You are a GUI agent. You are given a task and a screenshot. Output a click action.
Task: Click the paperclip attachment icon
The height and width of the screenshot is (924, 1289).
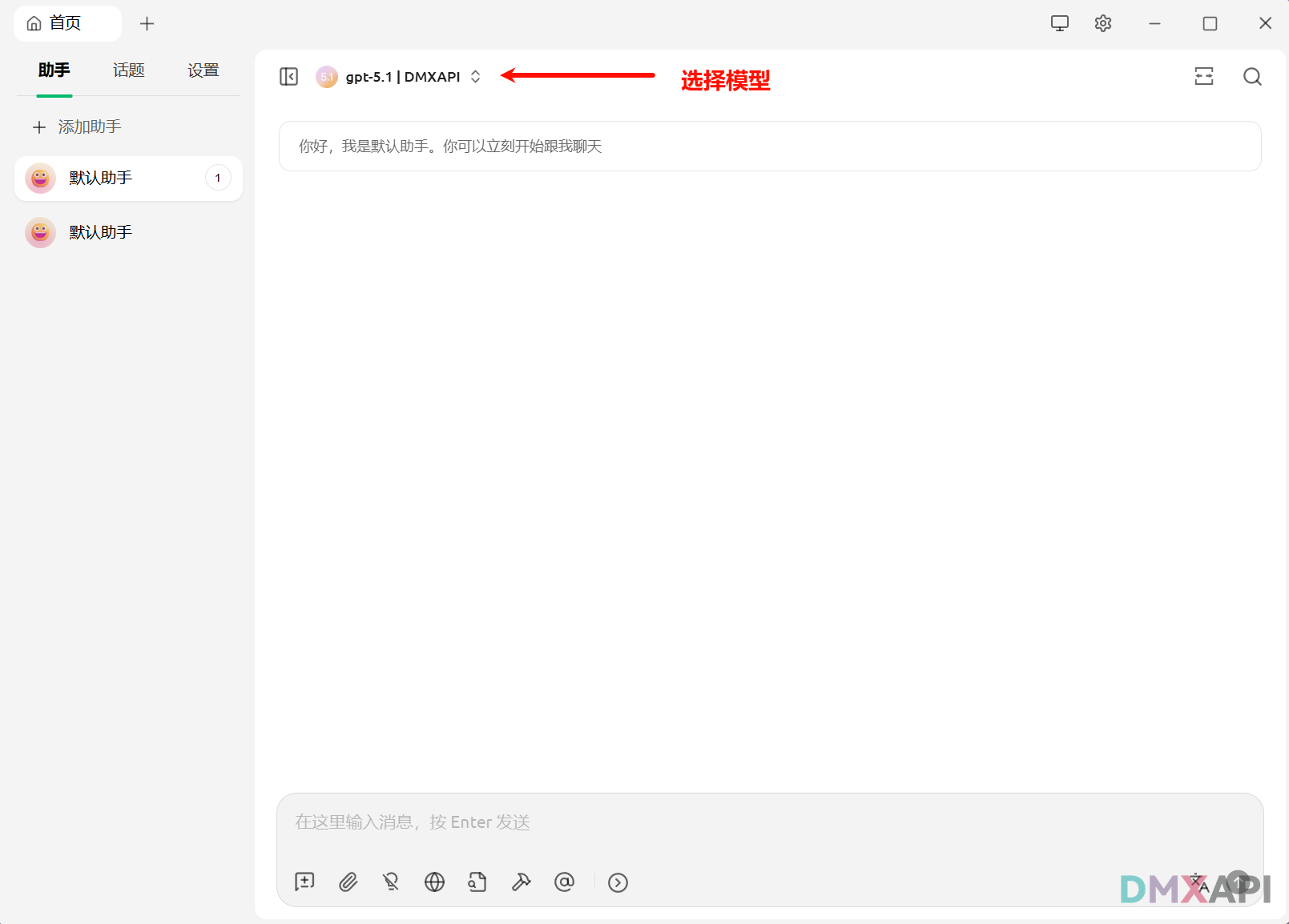click(x=348, y=882)
